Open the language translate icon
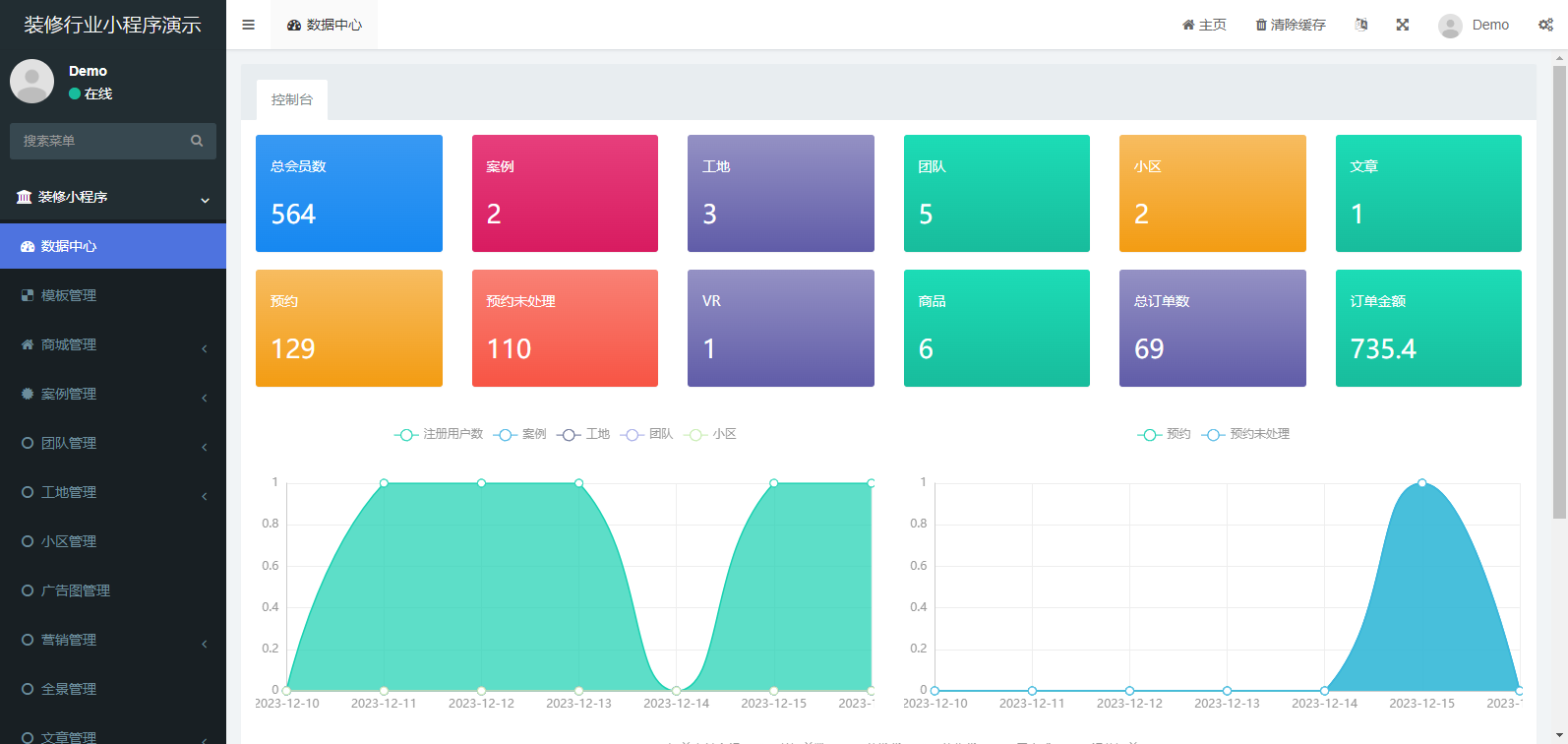This screenshot has width=1568, height=744. [x=1361, y=25]
